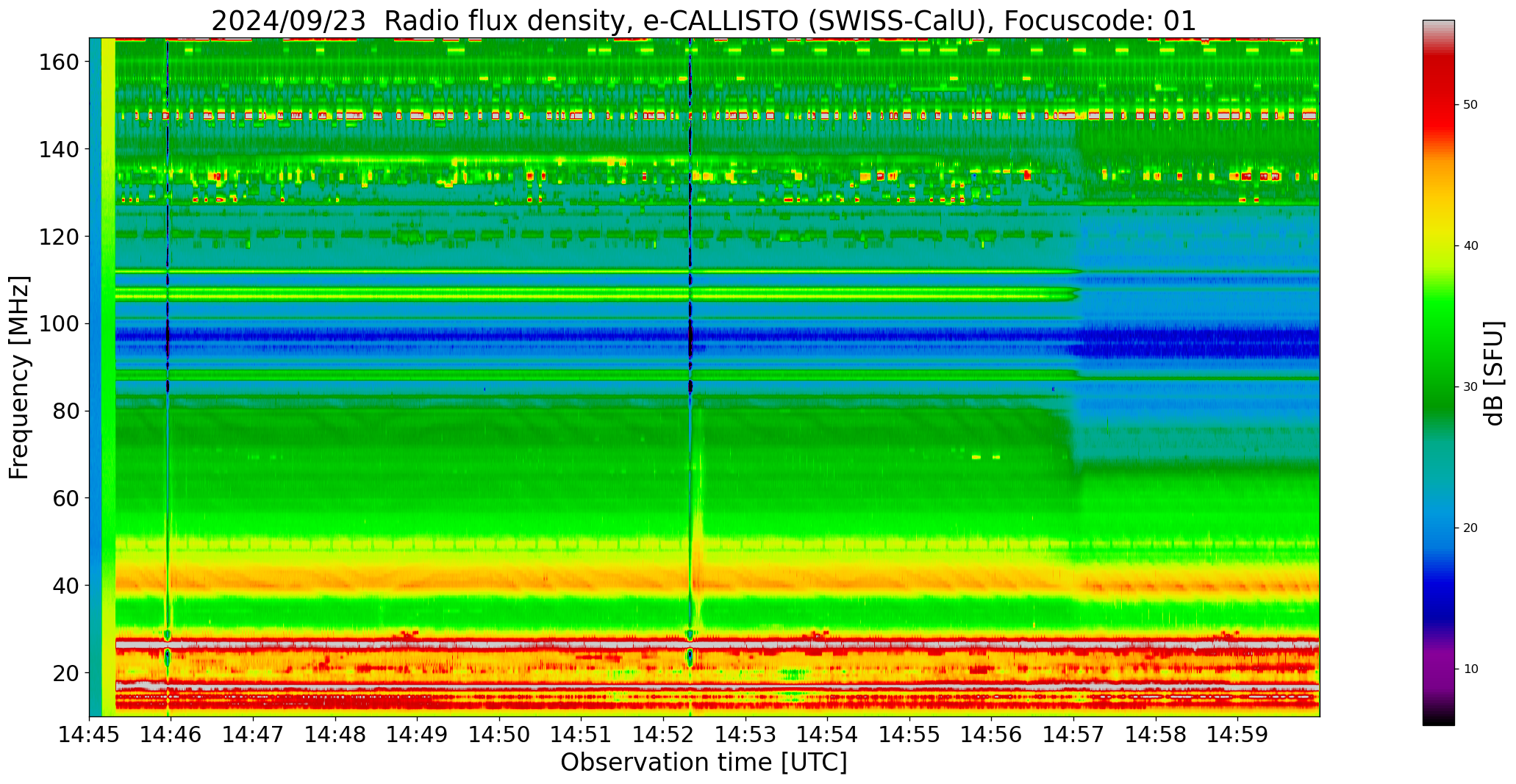The height and width of the screenshot is (784, 1516).
Task: Click the 14:51 time tick label
Action: coord(582,734)
